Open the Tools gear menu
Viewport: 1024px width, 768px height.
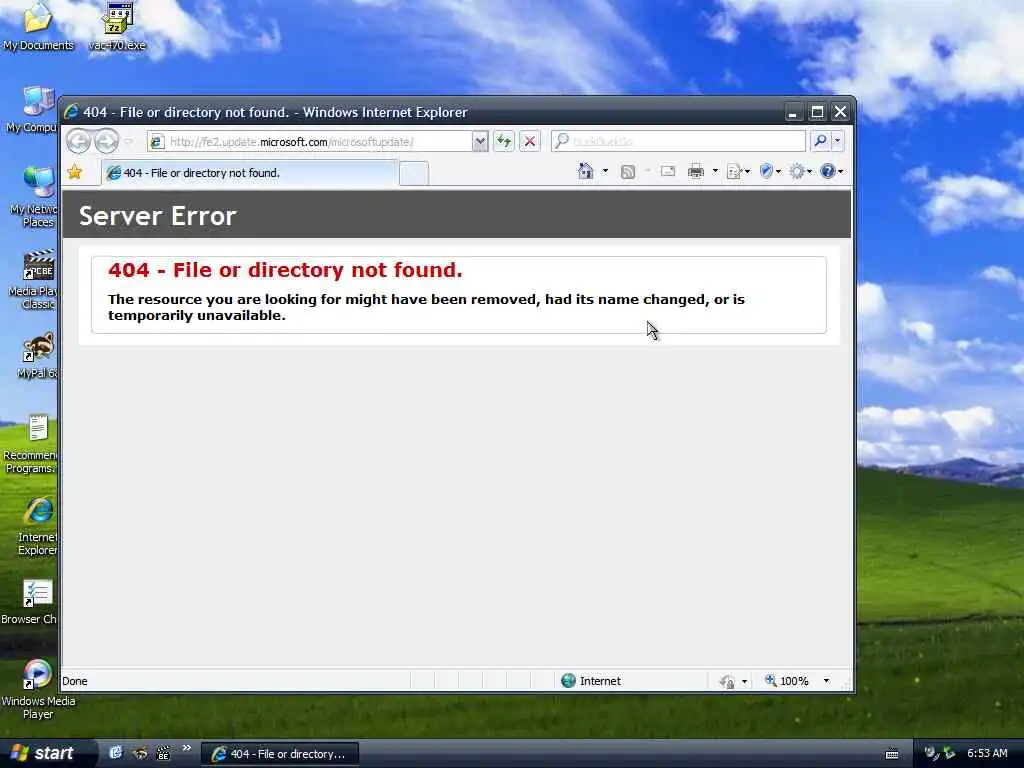[x=800, y=172]
